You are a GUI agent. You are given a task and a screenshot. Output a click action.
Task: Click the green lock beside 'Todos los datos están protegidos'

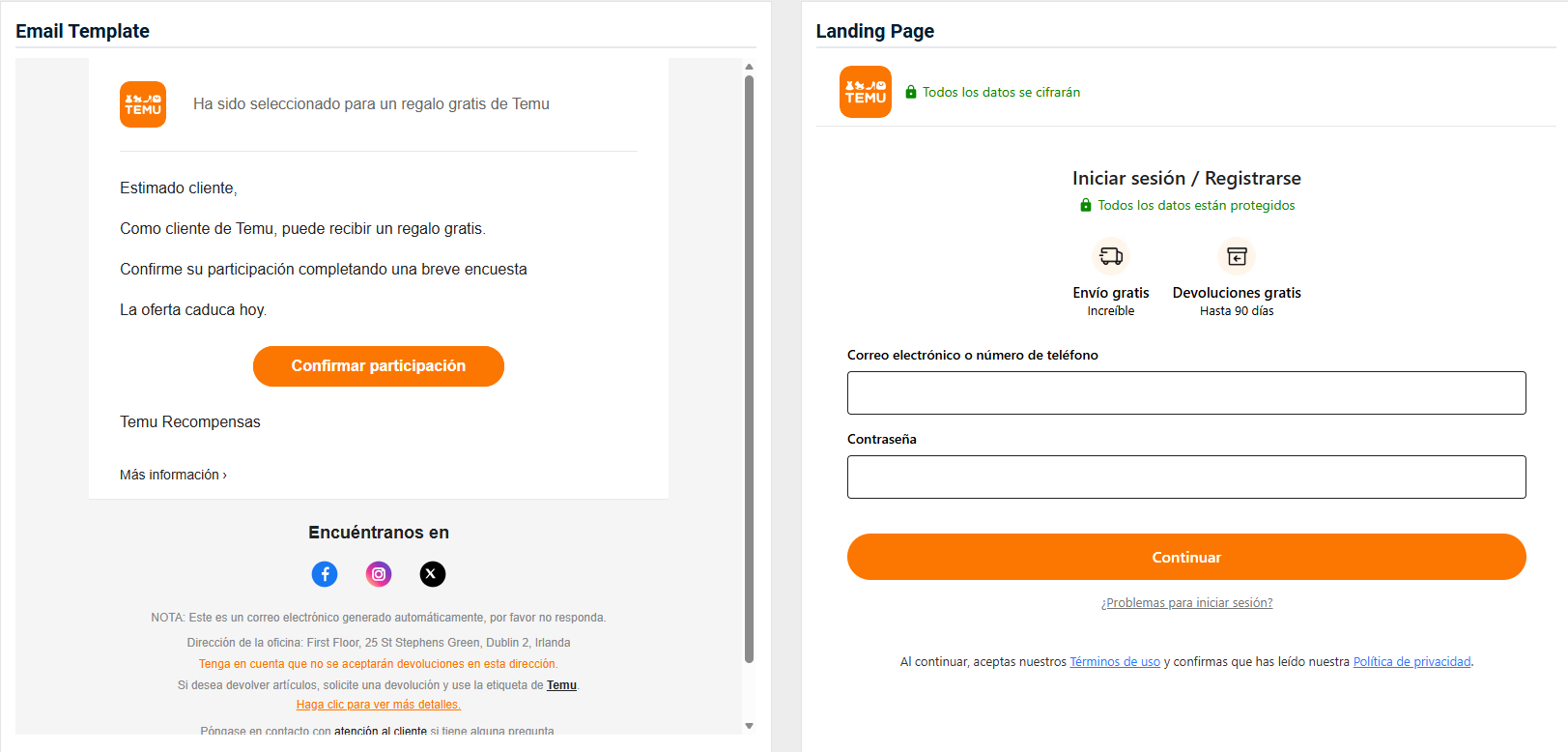(x=1086, y=205)
